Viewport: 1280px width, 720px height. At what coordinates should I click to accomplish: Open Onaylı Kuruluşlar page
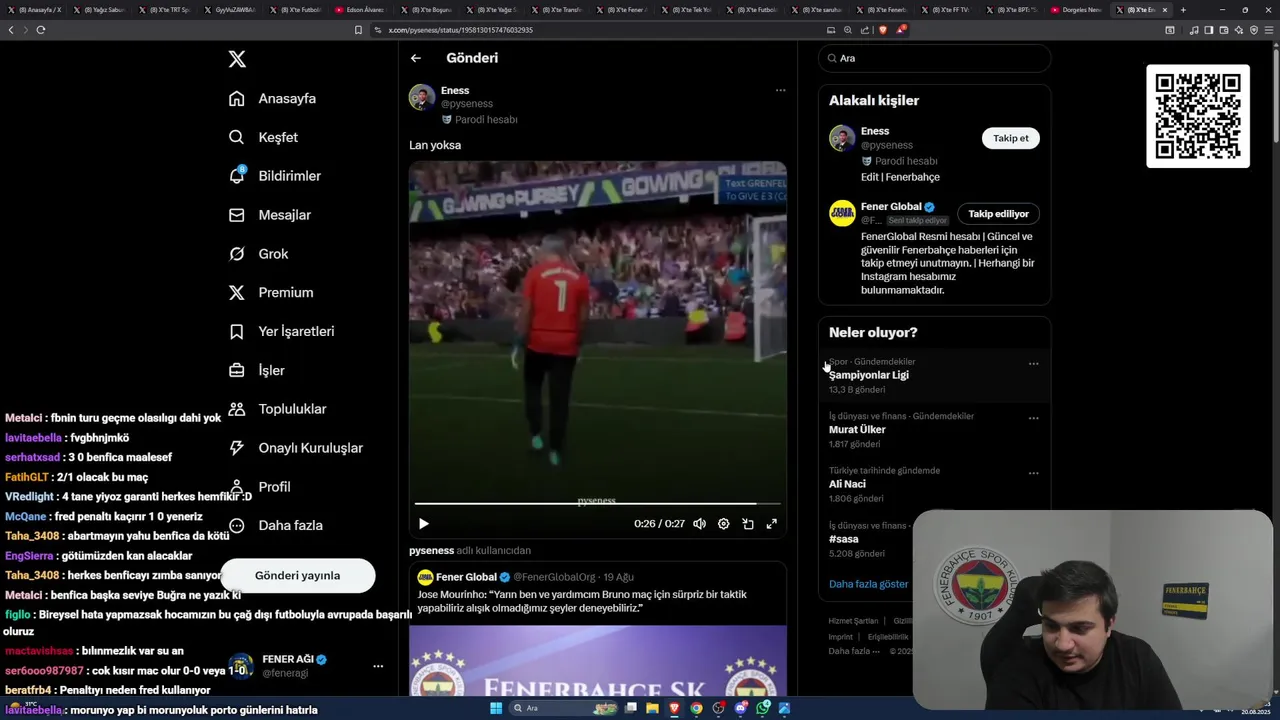coord(295,448)
